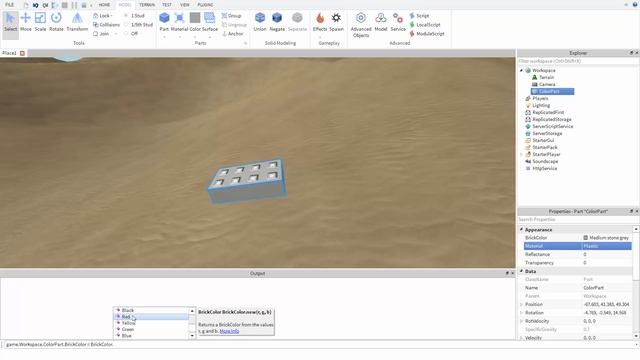Switch to the TERRAIN ribbon tab
Viewport: 640px width, 360px height.
tap(147, 4)
